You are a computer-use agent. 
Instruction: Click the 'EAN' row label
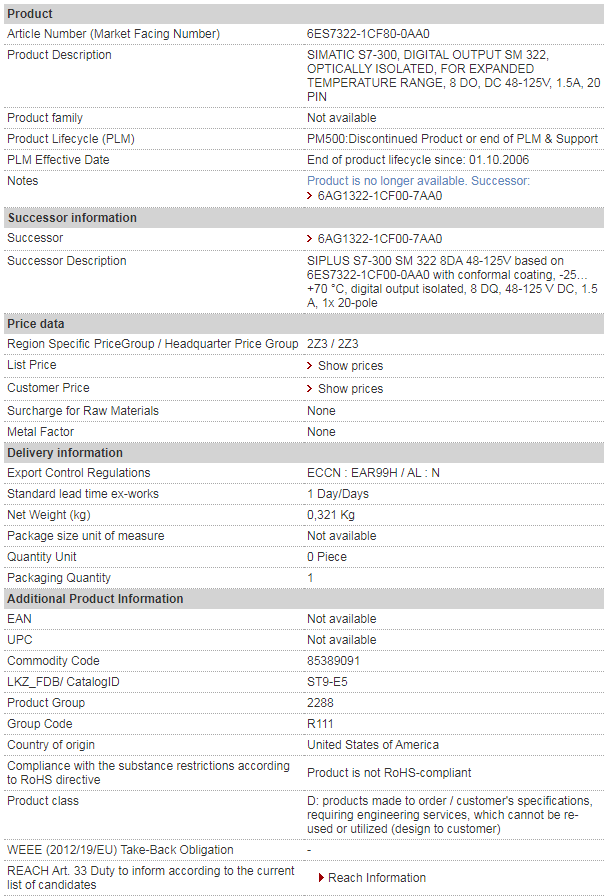tap(19, 619)
